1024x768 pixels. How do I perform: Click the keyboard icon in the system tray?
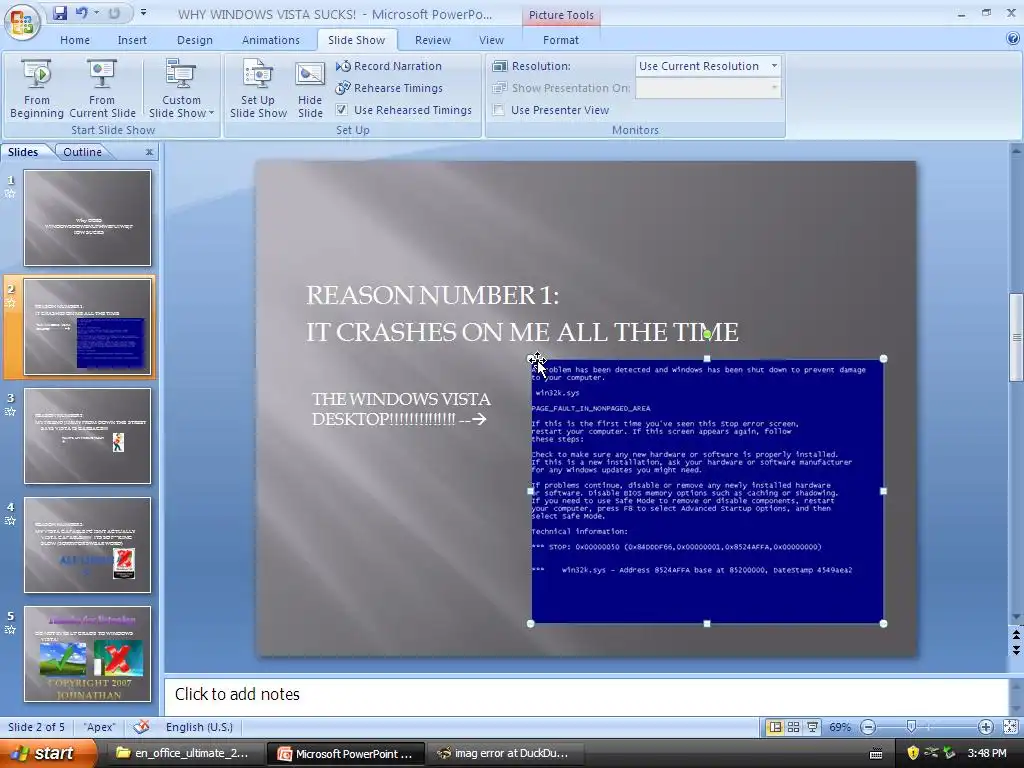point(876,754)
